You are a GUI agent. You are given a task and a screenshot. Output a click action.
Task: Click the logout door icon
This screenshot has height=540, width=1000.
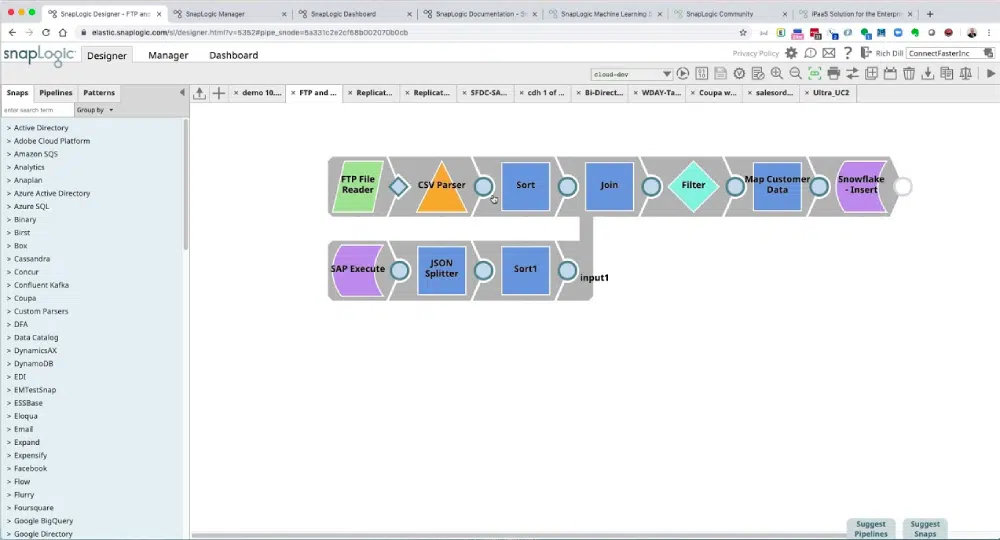[865, 53]
